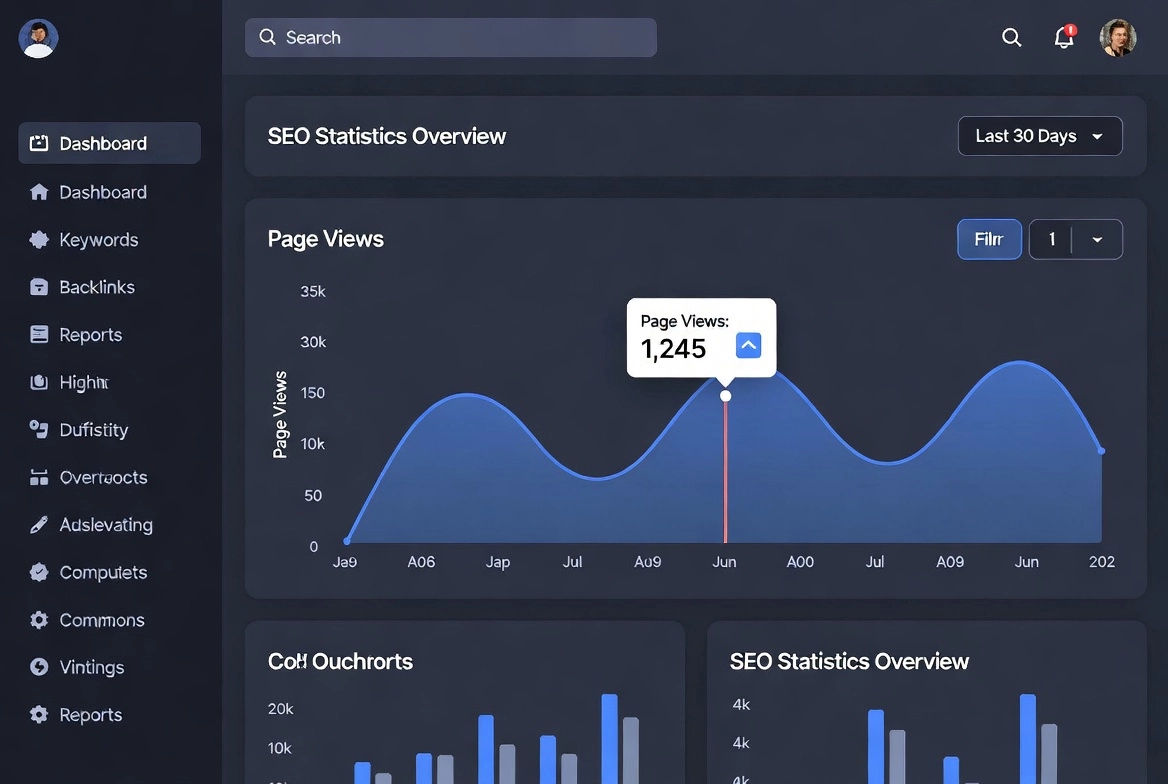Image resolution: width=1168 pixels, height=784 pixels.
Task: Open the user profile avatar at top right
Action: tap(1118, 38)
